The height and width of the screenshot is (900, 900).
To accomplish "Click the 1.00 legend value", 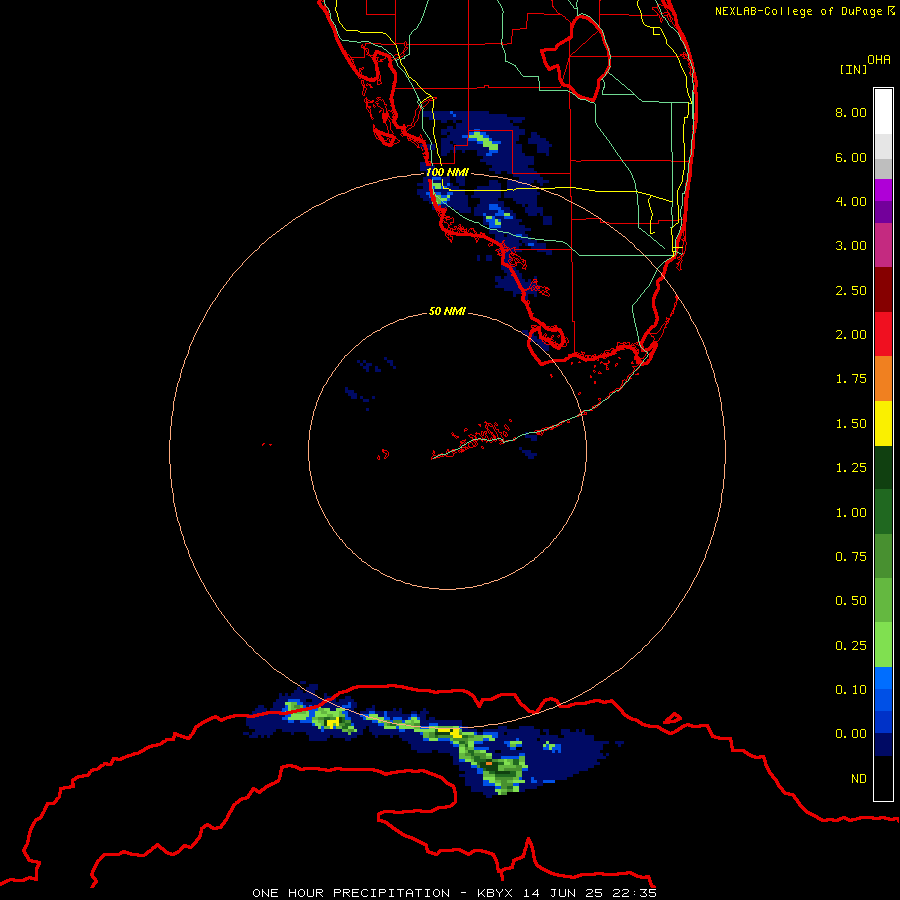I will tap(851, 513).
